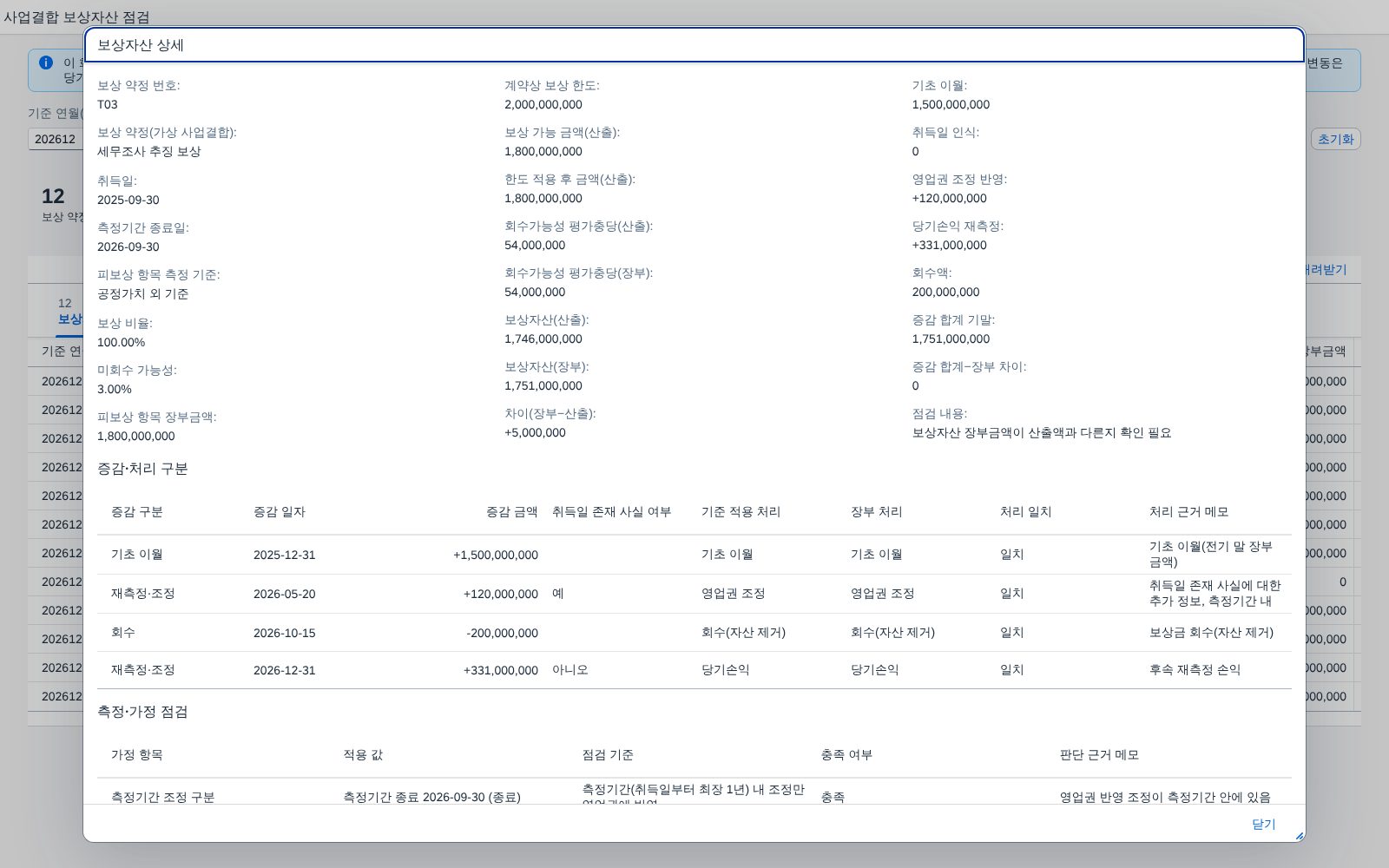Image resolution: width=1389 pixels, height=868 pixels.
Task: Click the 아니오 cell in the last adjustment row
Action: pos(570,670)
